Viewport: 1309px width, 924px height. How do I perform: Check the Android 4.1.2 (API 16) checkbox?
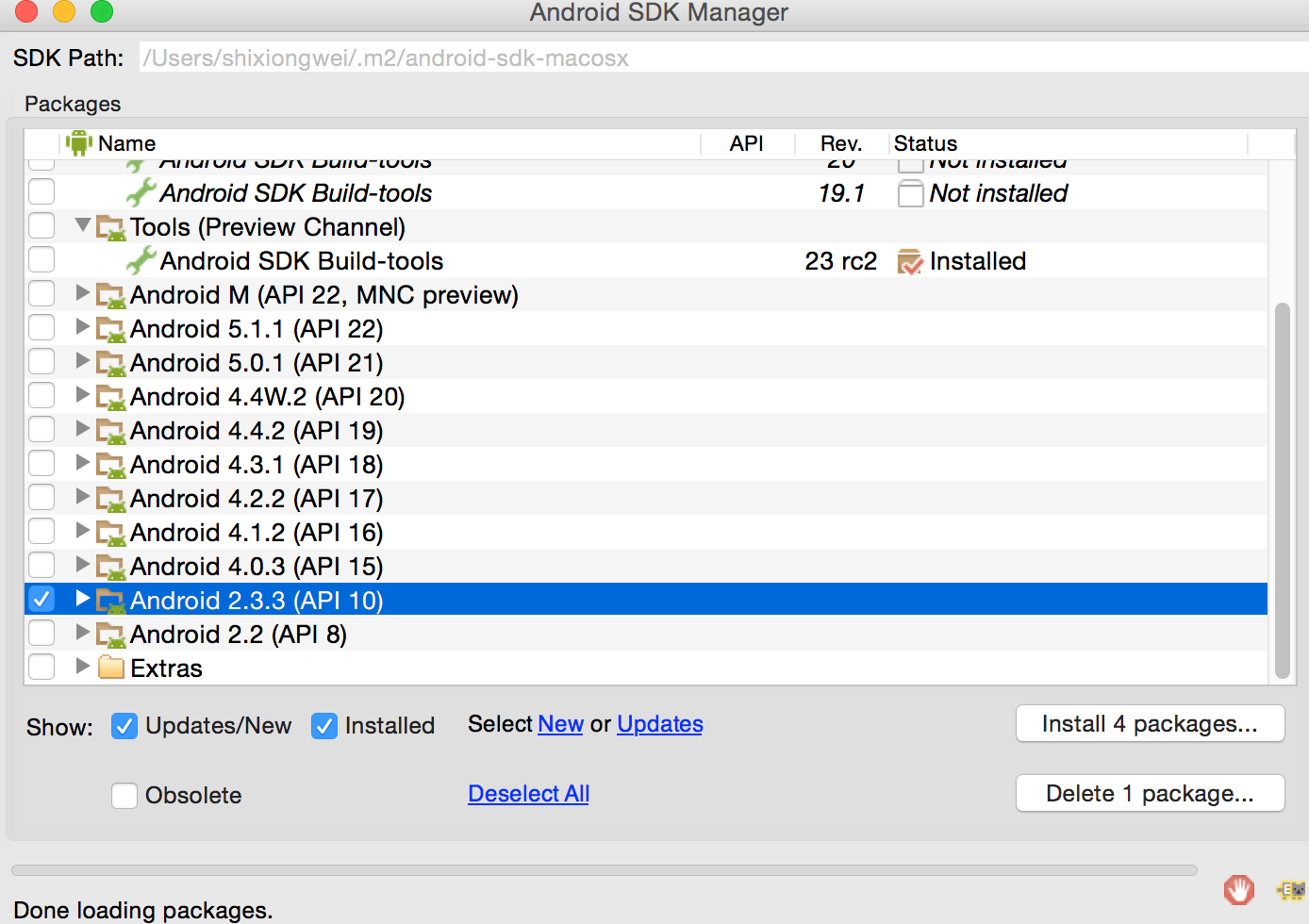[x=41, y=531]
